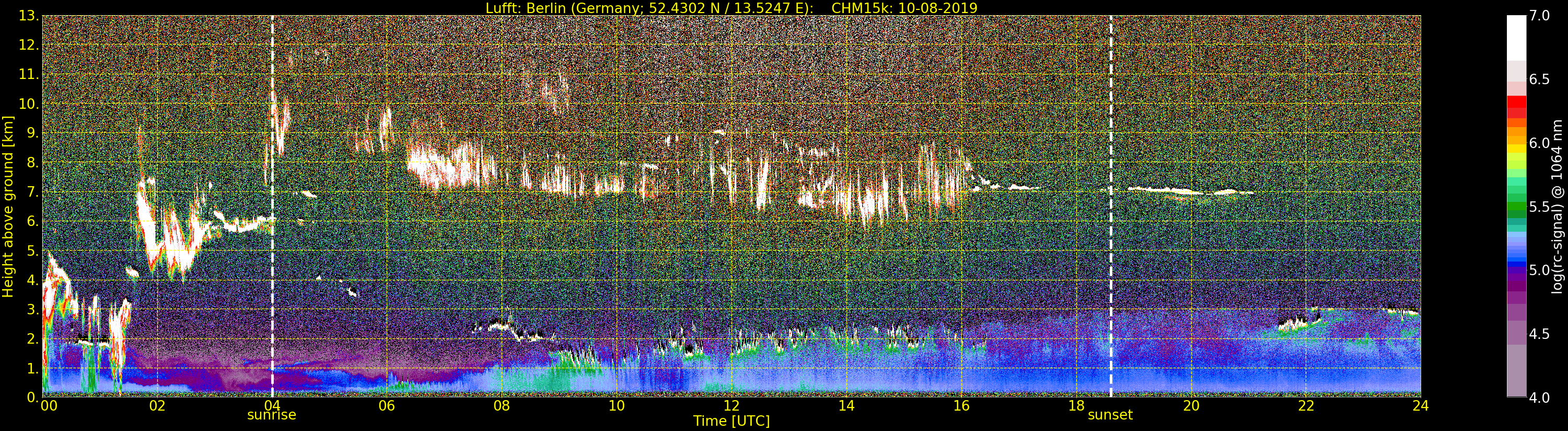Click time axis tick label '24'
The width and height of the screenshot is (1568, 431).
pos(1421,405)
